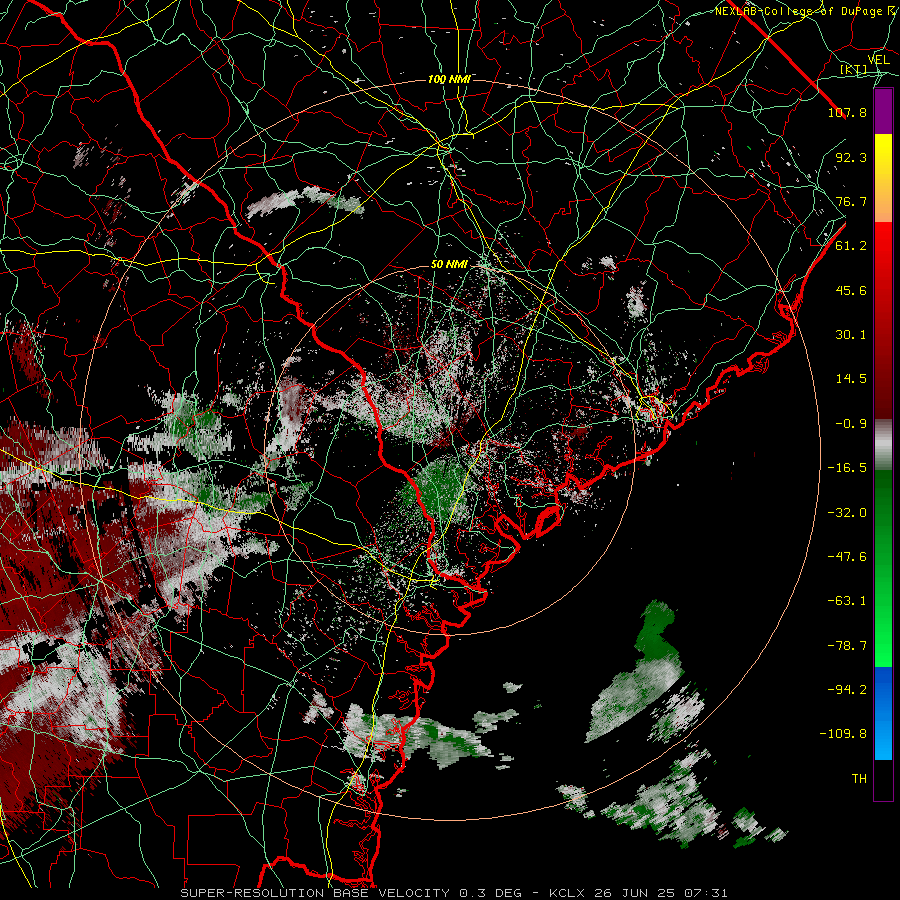Click the 92.3 velocity scale value

click(851, 157)
